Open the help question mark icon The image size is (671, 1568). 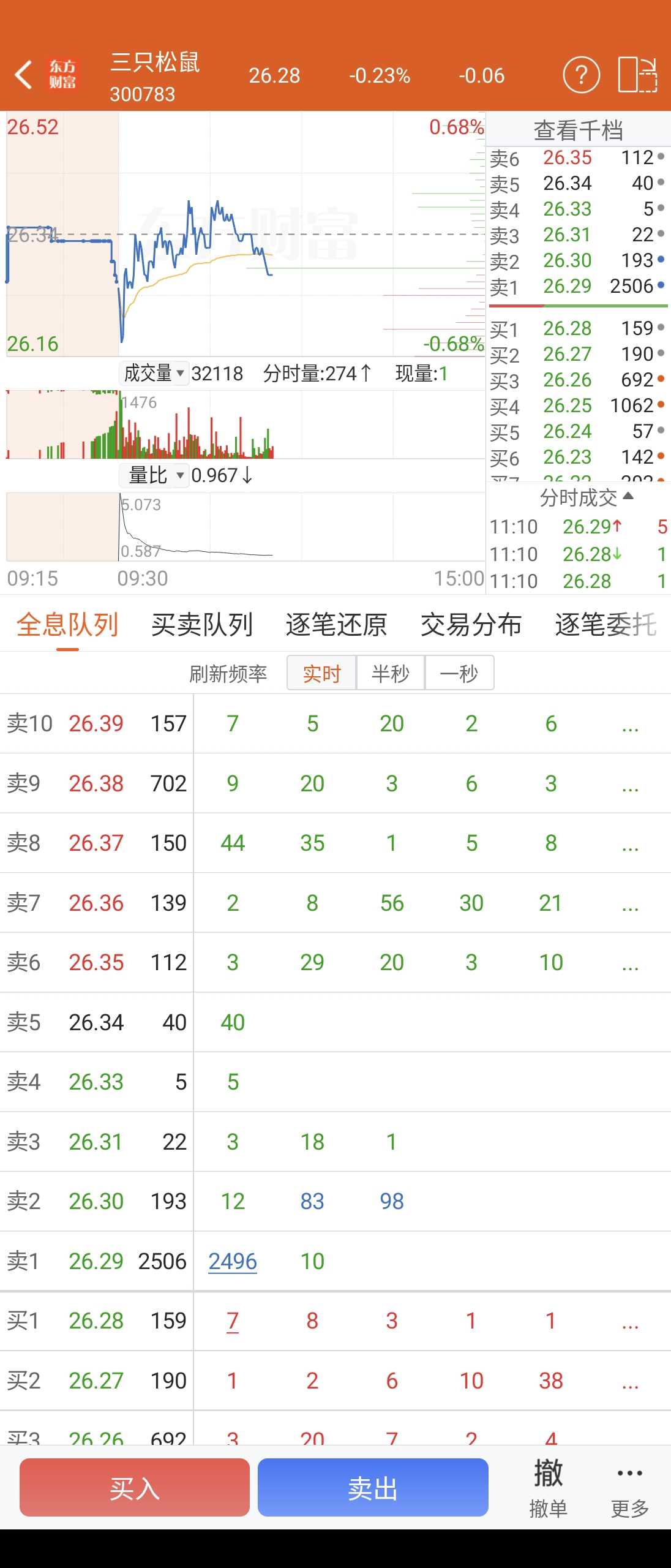pyautogui.click(x=581, y=75)
